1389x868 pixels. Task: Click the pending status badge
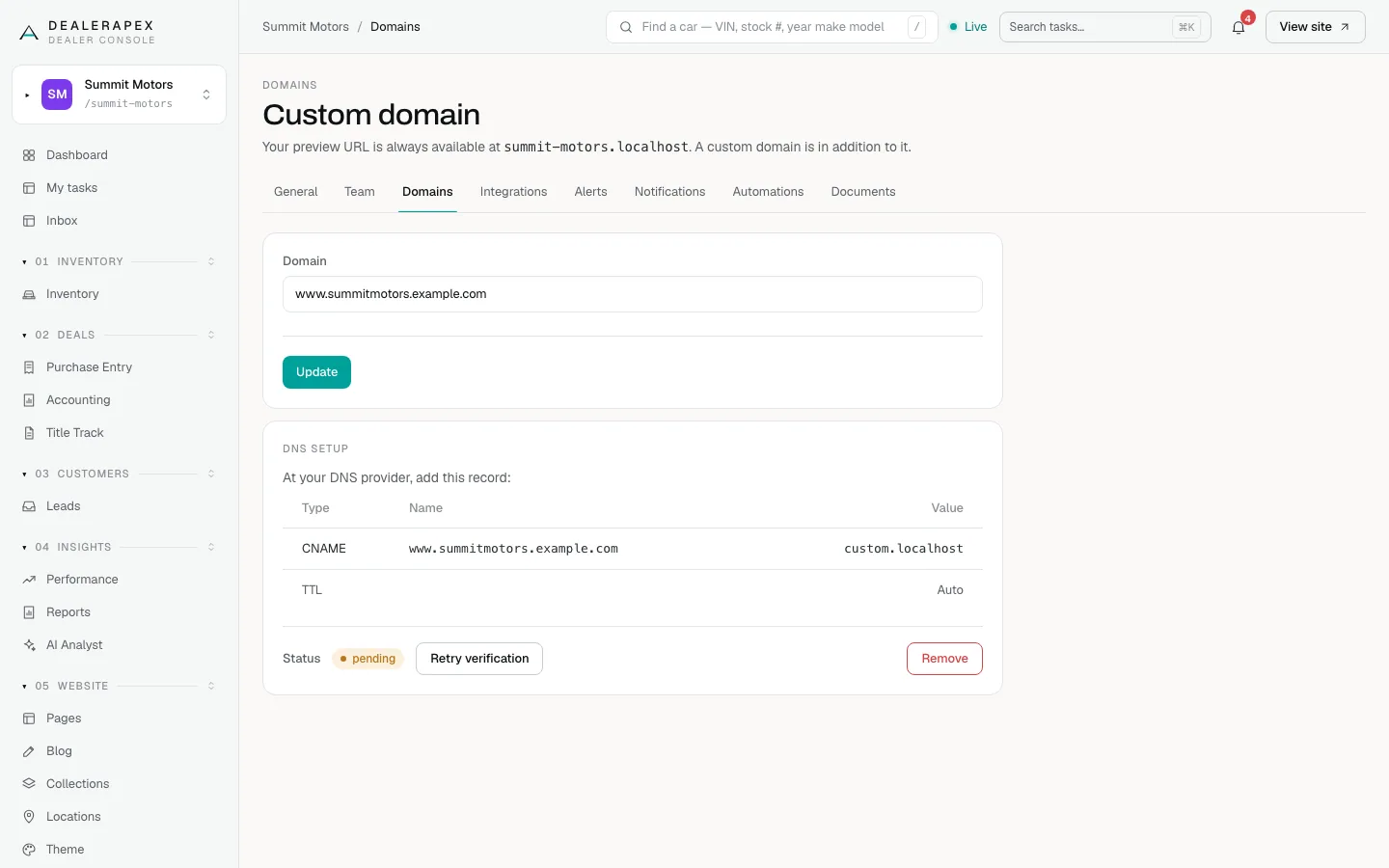(x=368, y=659)
